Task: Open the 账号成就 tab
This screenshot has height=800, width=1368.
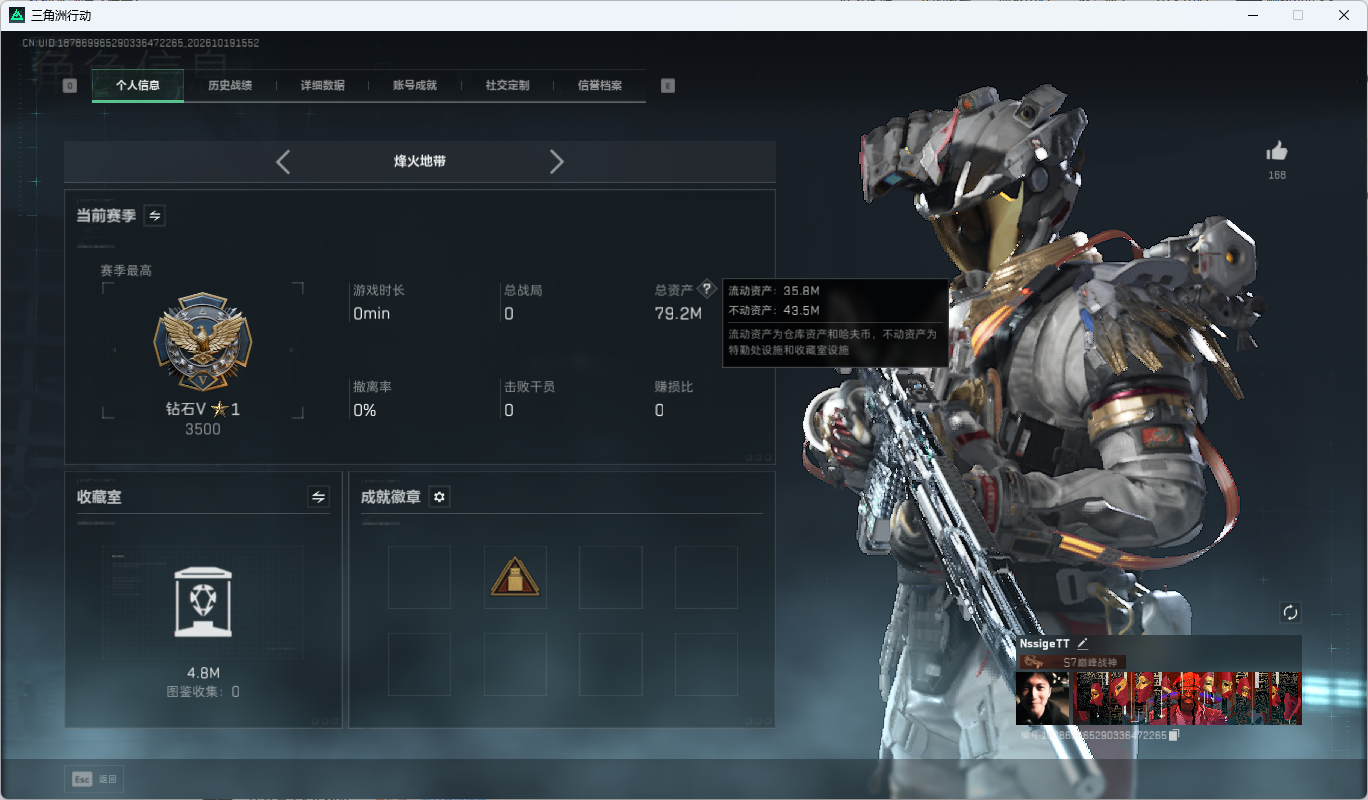Action: (415, 86)
